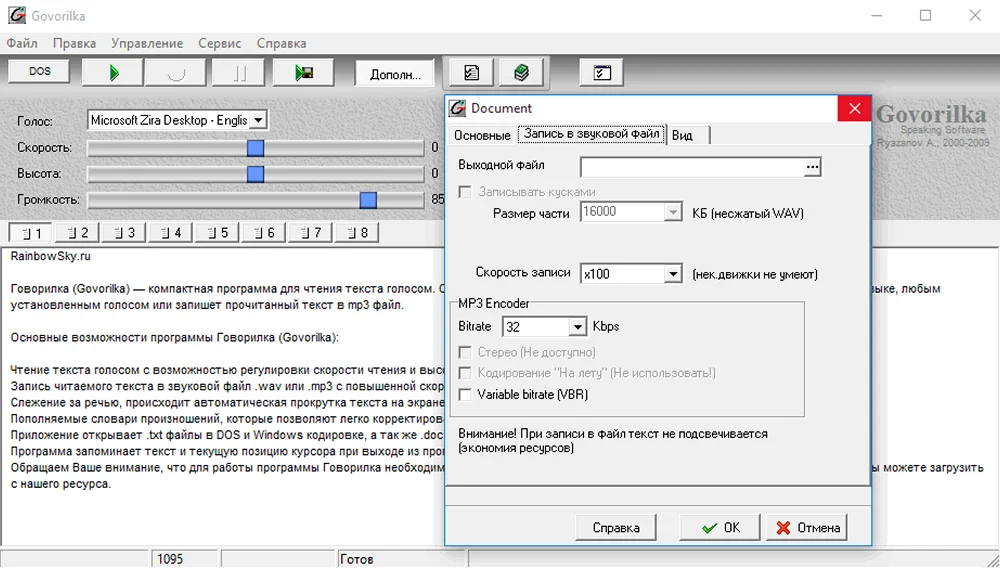The width and height of the screenshot is (1000, 568).
Task: Open the dictionaries book-stack icon
Action: 520,73
